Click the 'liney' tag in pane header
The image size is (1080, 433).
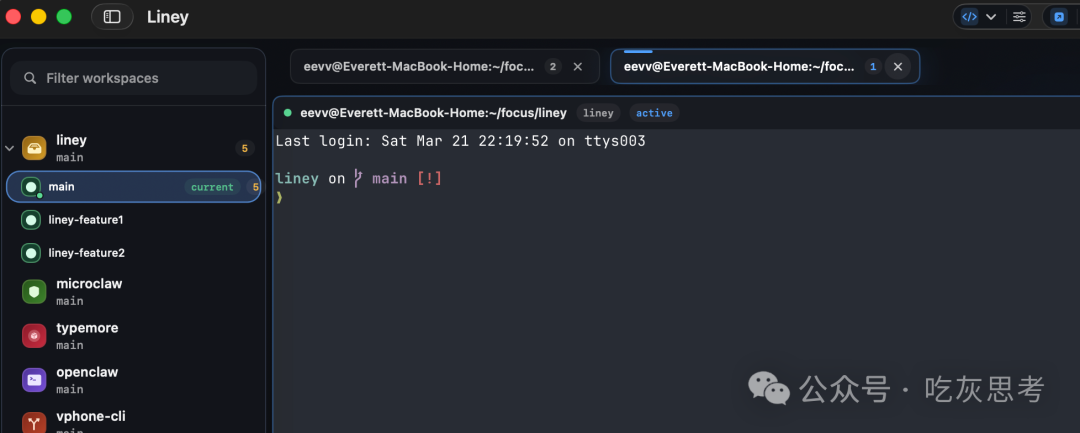coord(598,113)
